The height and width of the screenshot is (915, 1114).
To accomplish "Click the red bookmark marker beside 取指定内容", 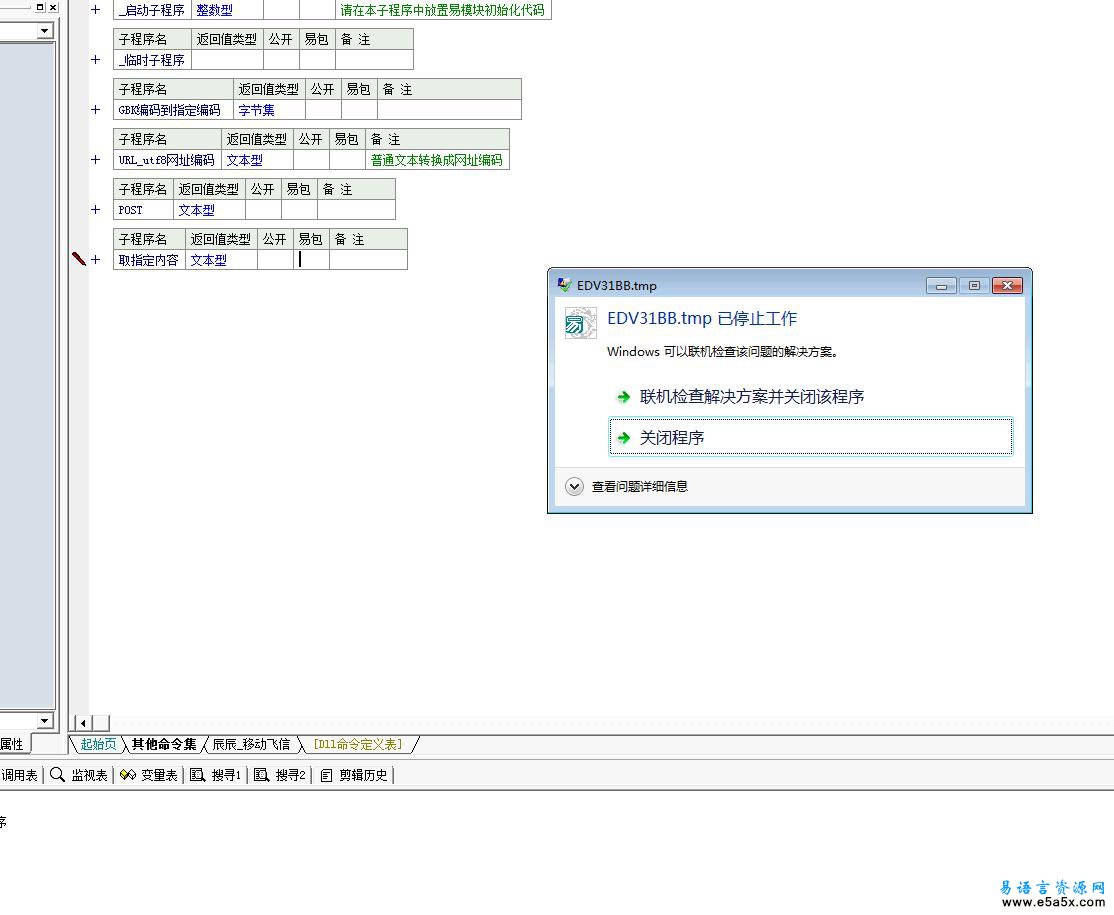I will [79, 259].
